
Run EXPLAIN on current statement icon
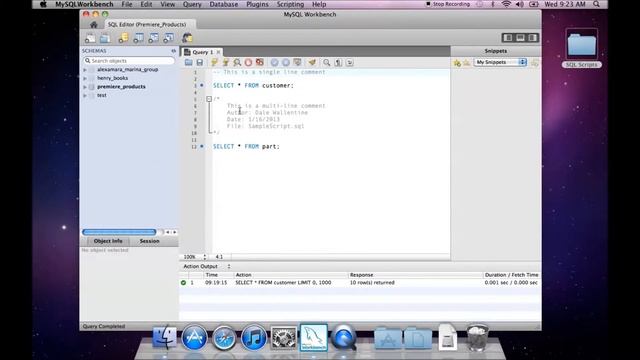237,62
